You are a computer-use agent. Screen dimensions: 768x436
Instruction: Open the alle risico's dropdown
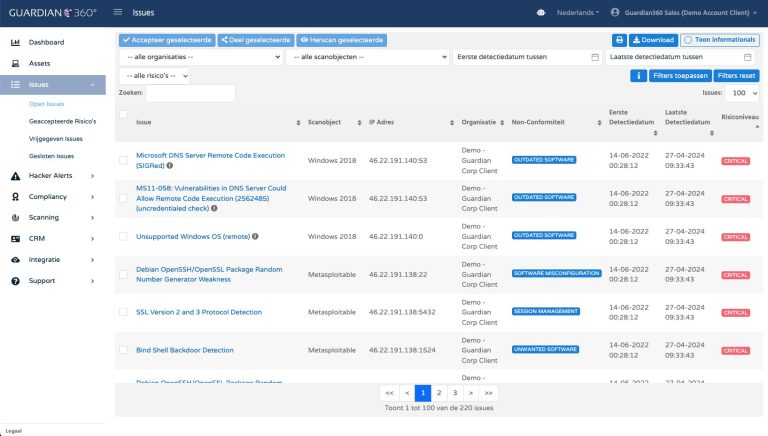point(154,76)
